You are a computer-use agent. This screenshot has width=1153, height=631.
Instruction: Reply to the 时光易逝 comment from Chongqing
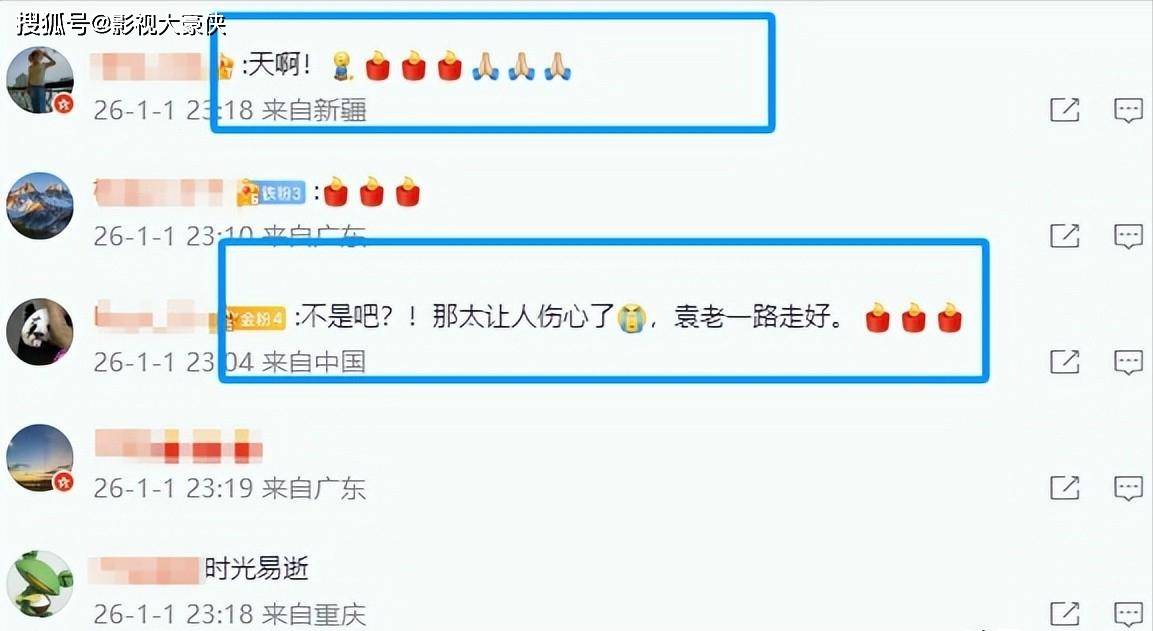click(x=1128, y=613)
